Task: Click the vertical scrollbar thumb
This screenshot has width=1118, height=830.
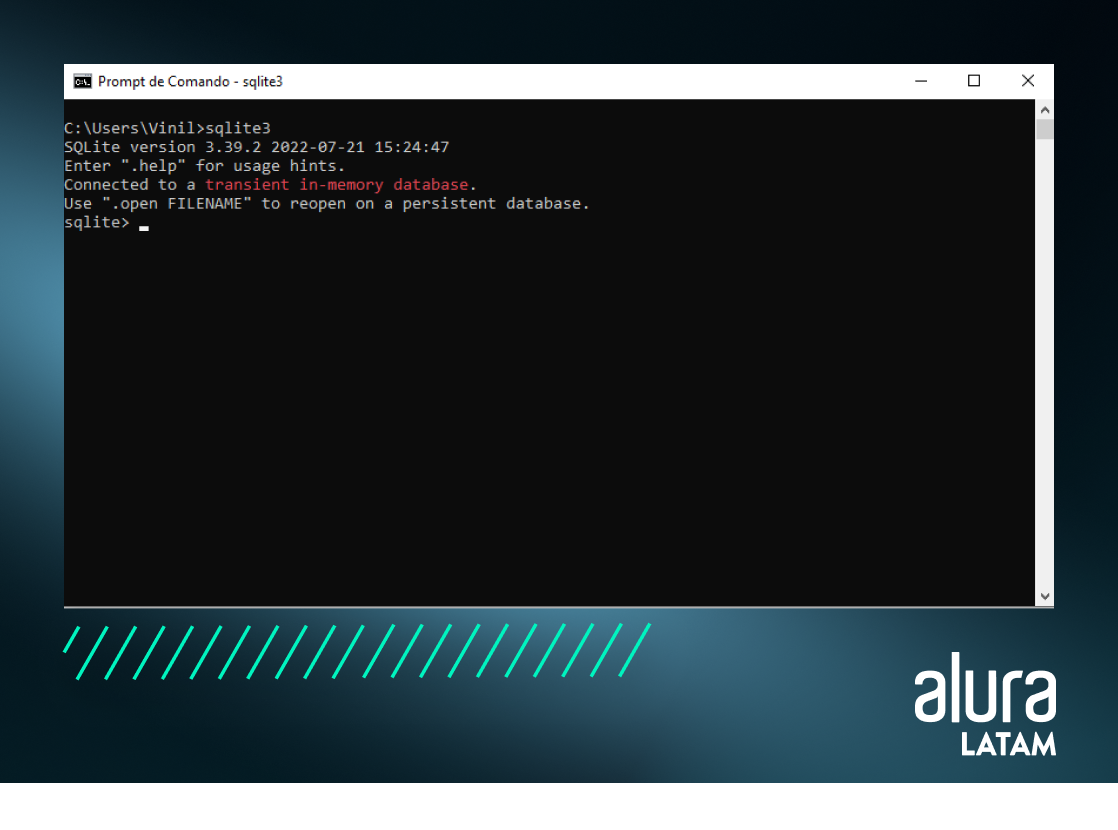Action: 1045,129
